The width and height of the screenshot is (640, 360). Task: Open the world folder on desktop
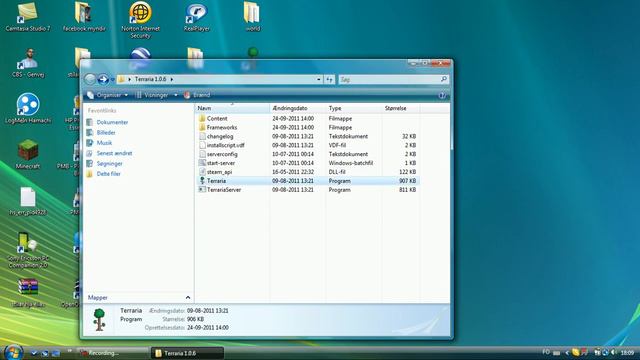coord(252,17)
